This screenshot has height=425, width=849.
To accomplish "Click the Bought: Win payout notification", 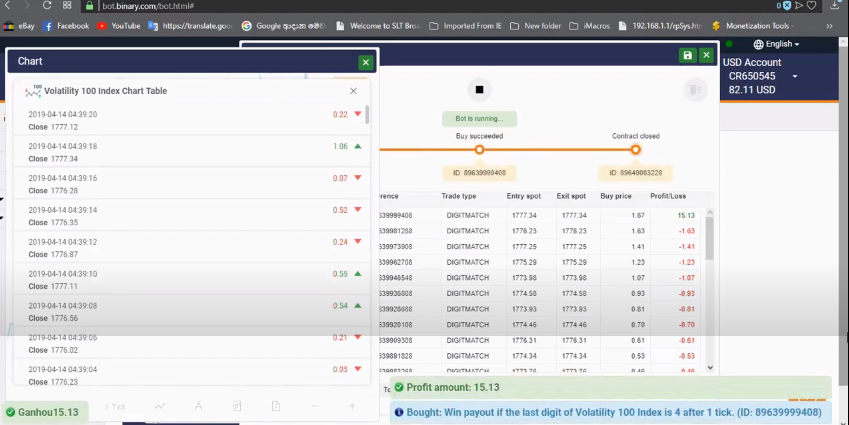I will point(610,413).
